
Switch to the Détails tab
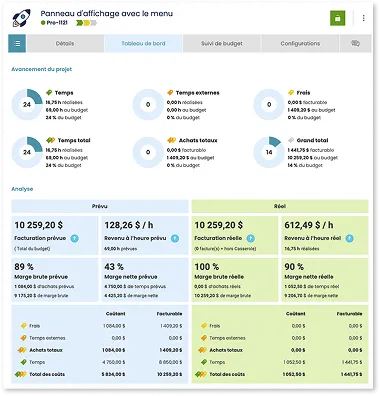(65, 44)
